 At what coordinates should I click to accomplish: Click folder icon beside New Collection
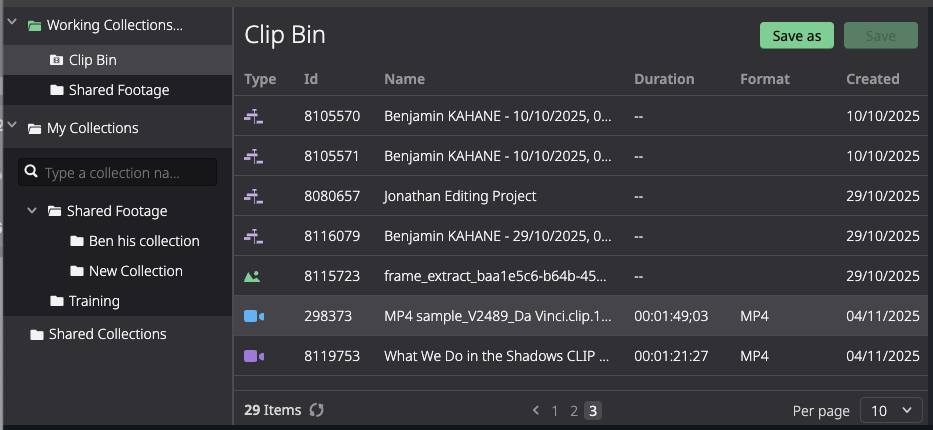tap(77, 271)
